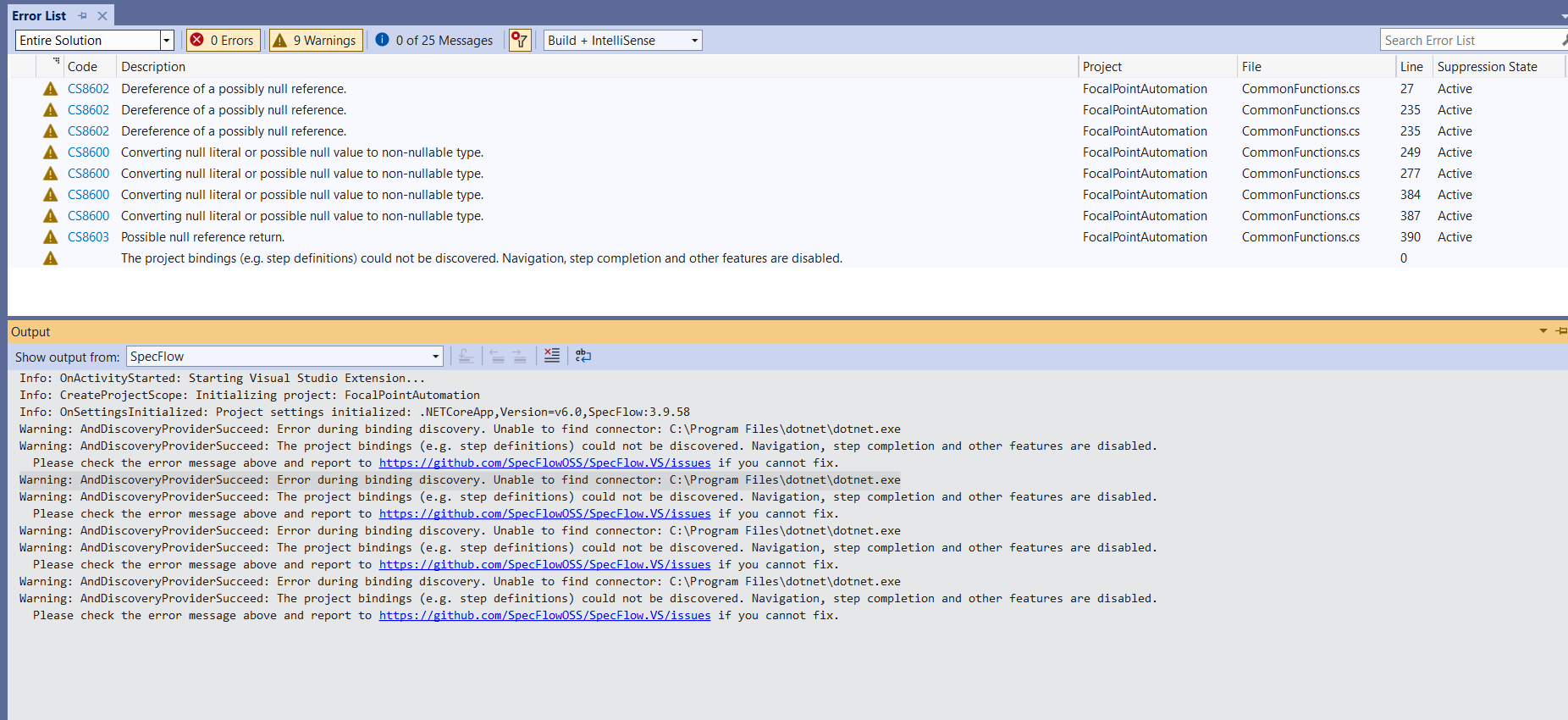Screen dimensions: 1568x720
Task: Click Active state in the line 387 row
Action: tap(1455, 216)
